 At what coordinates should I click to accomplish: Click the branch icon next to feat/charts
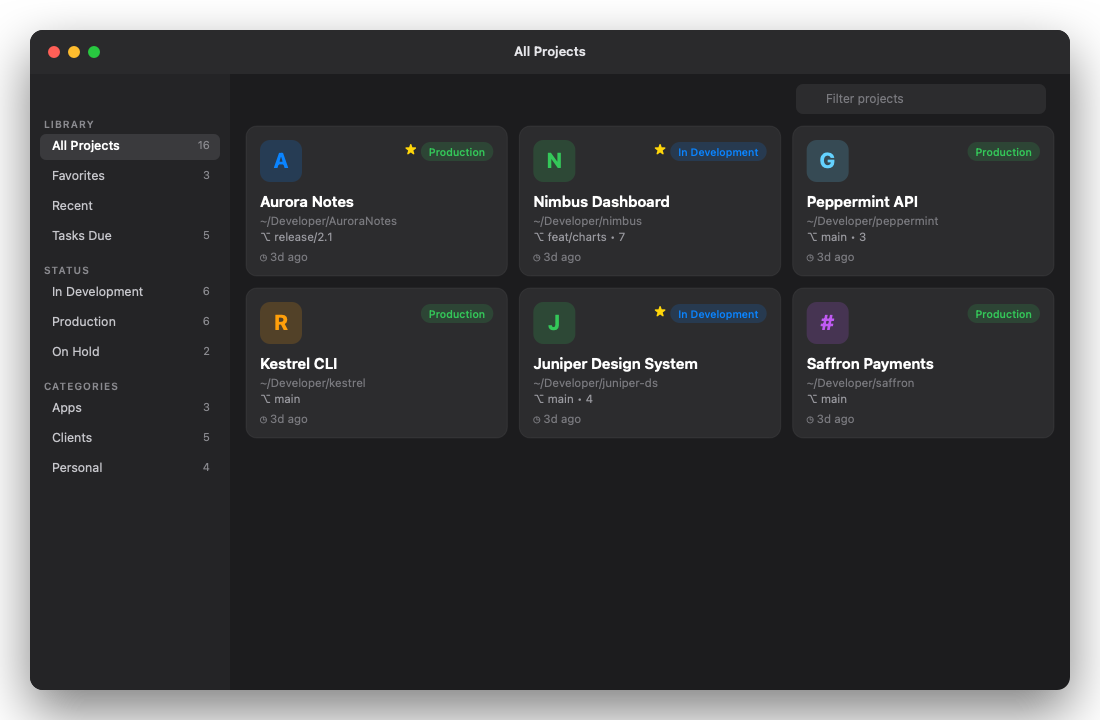click(x=539, y=237)
